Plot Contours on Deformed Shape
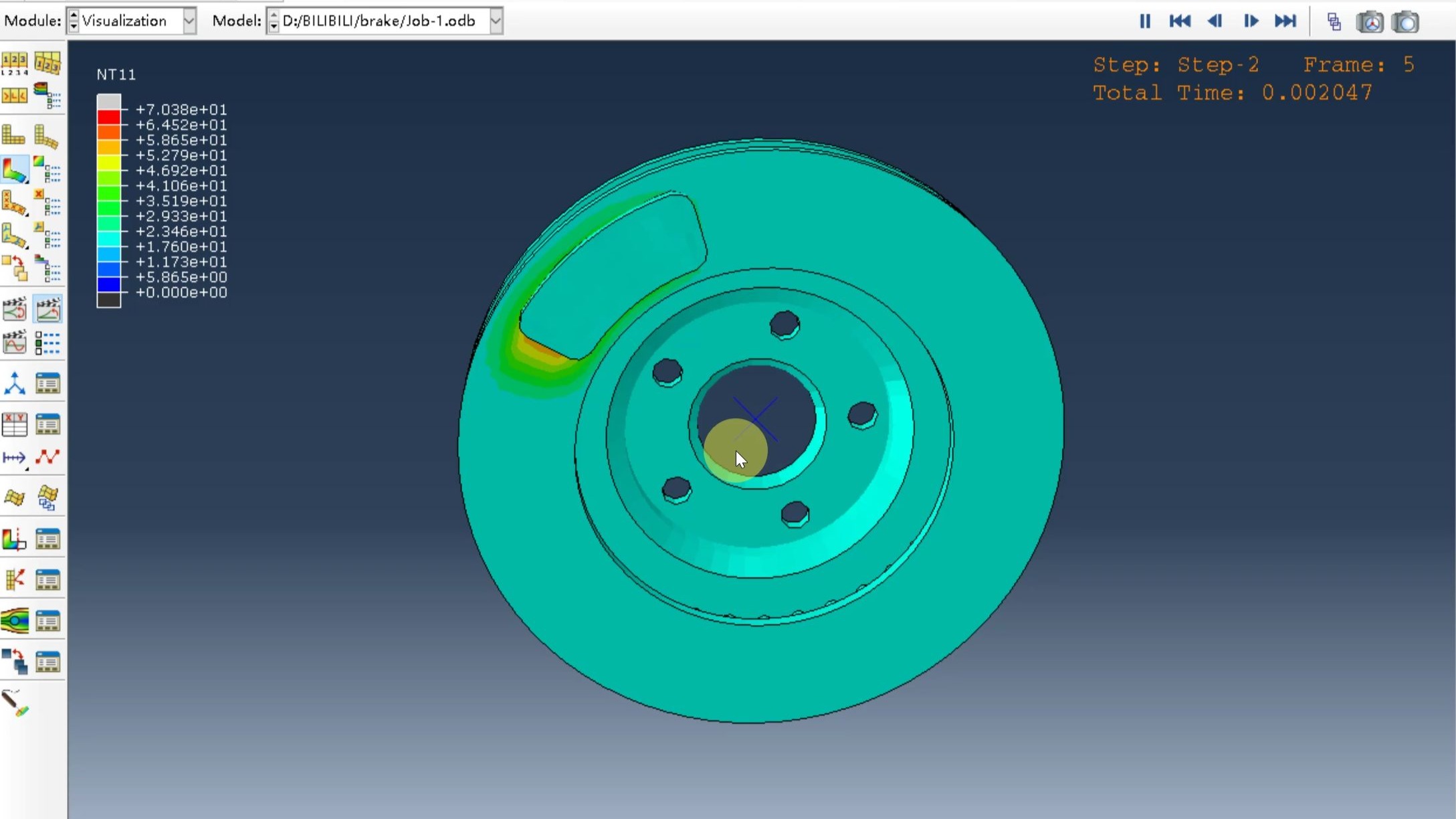This screenshot has height=819, width=1456. point(15,170)
